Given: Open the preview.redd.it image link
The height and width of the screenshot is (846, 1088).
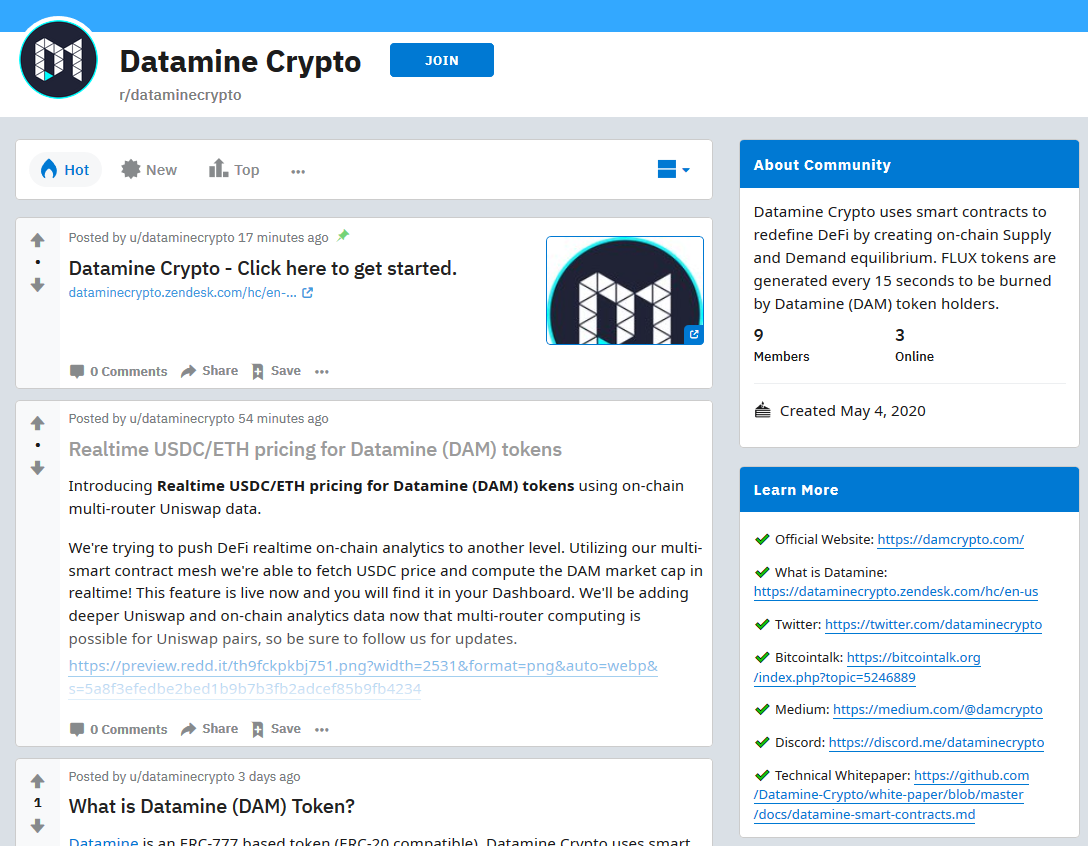Looking at the screenshot, I should tap(363, 677).
